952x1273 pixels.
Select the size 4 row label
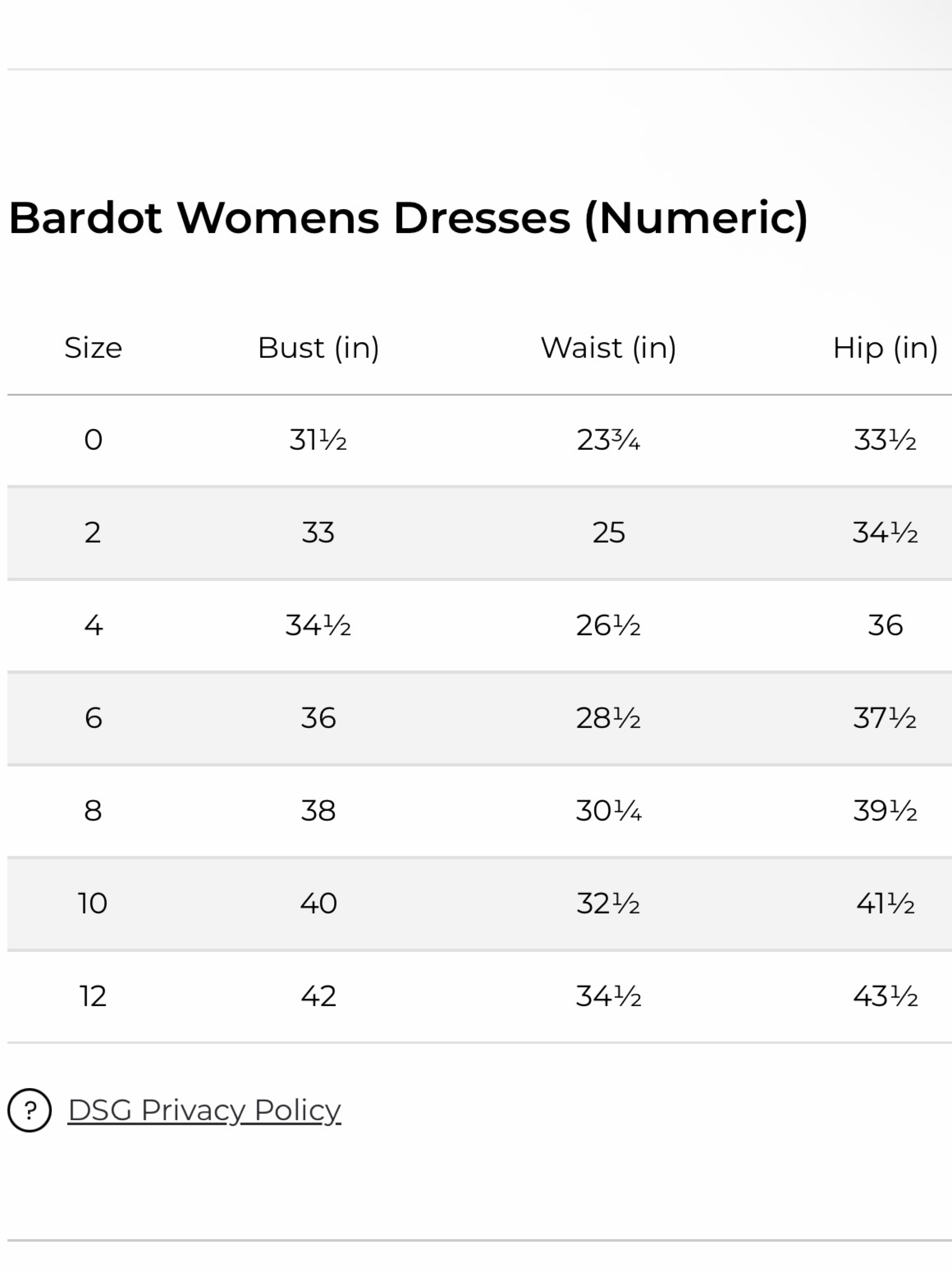coord(93,626)
